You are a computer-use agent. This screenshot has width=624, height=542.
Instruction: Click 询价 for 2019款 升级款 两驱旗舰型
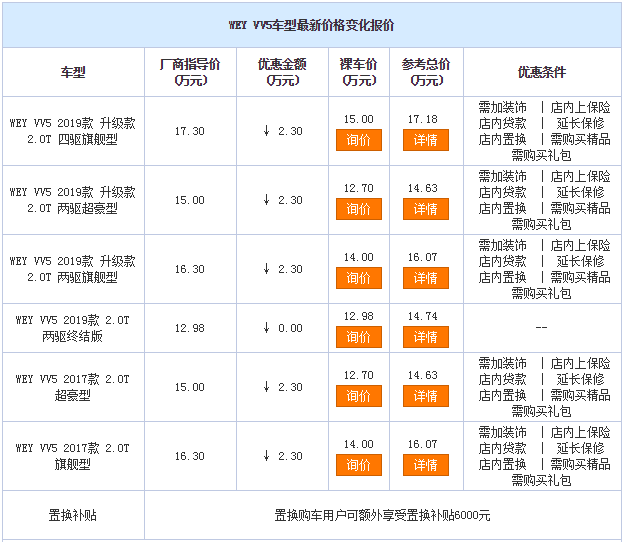pos(359,278)
